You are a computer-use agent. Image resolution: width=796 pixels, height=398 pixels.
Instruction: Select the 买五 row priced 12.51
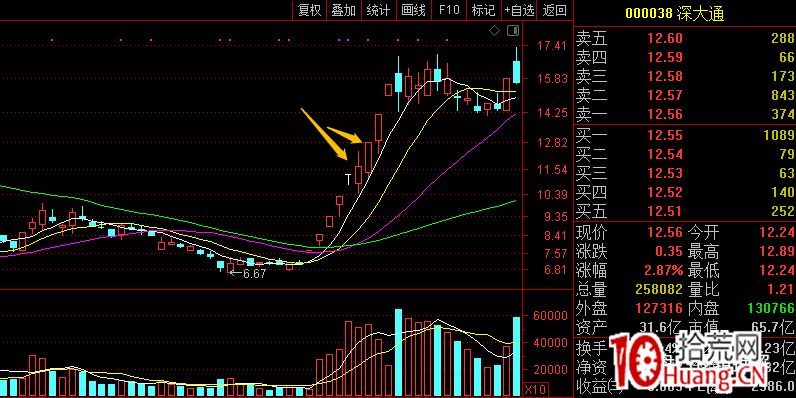pos(685,212)
